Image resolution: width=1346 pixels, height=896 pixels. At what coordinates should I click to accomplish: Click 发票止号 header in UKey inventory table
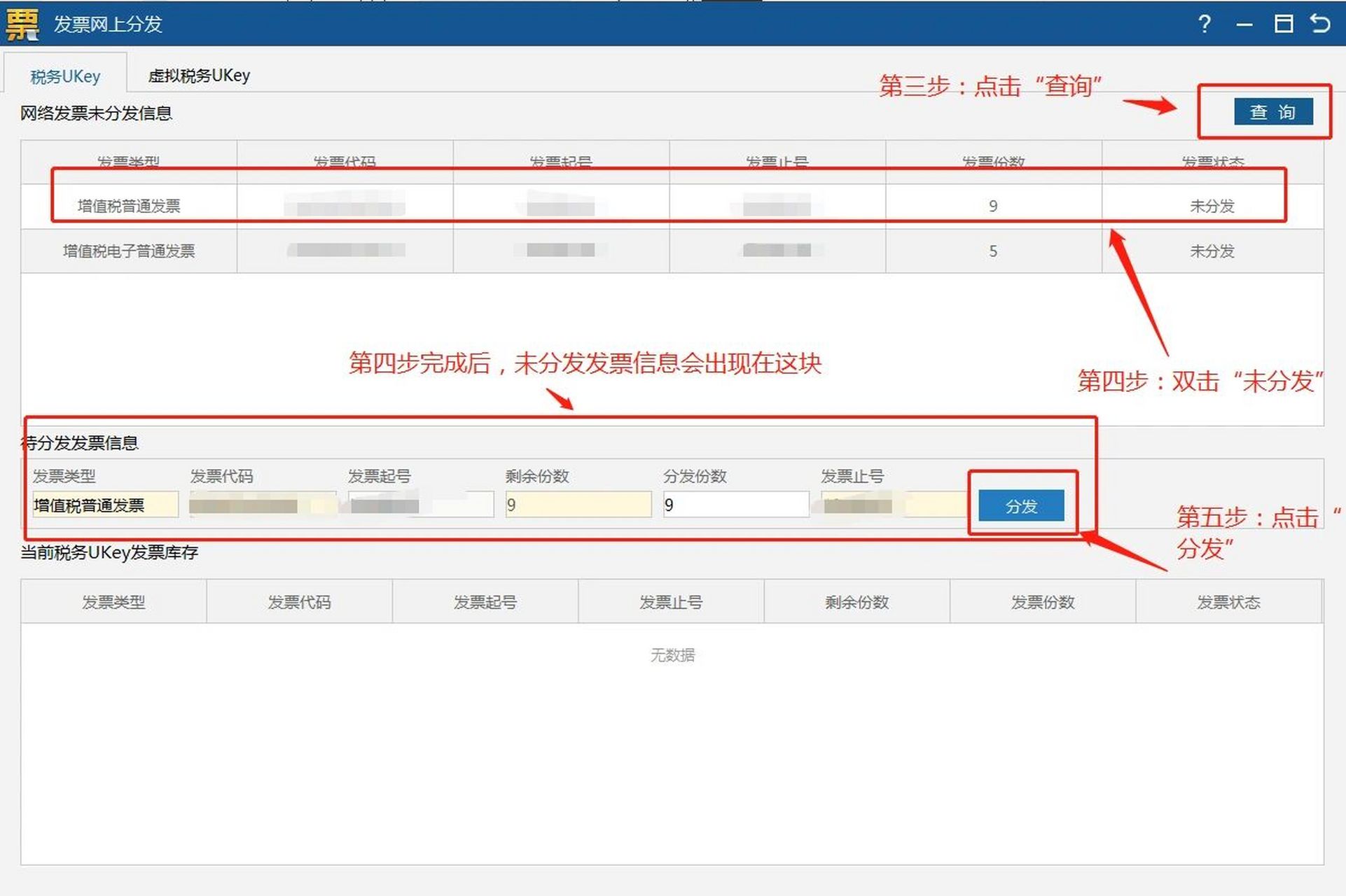click(671, 602)
